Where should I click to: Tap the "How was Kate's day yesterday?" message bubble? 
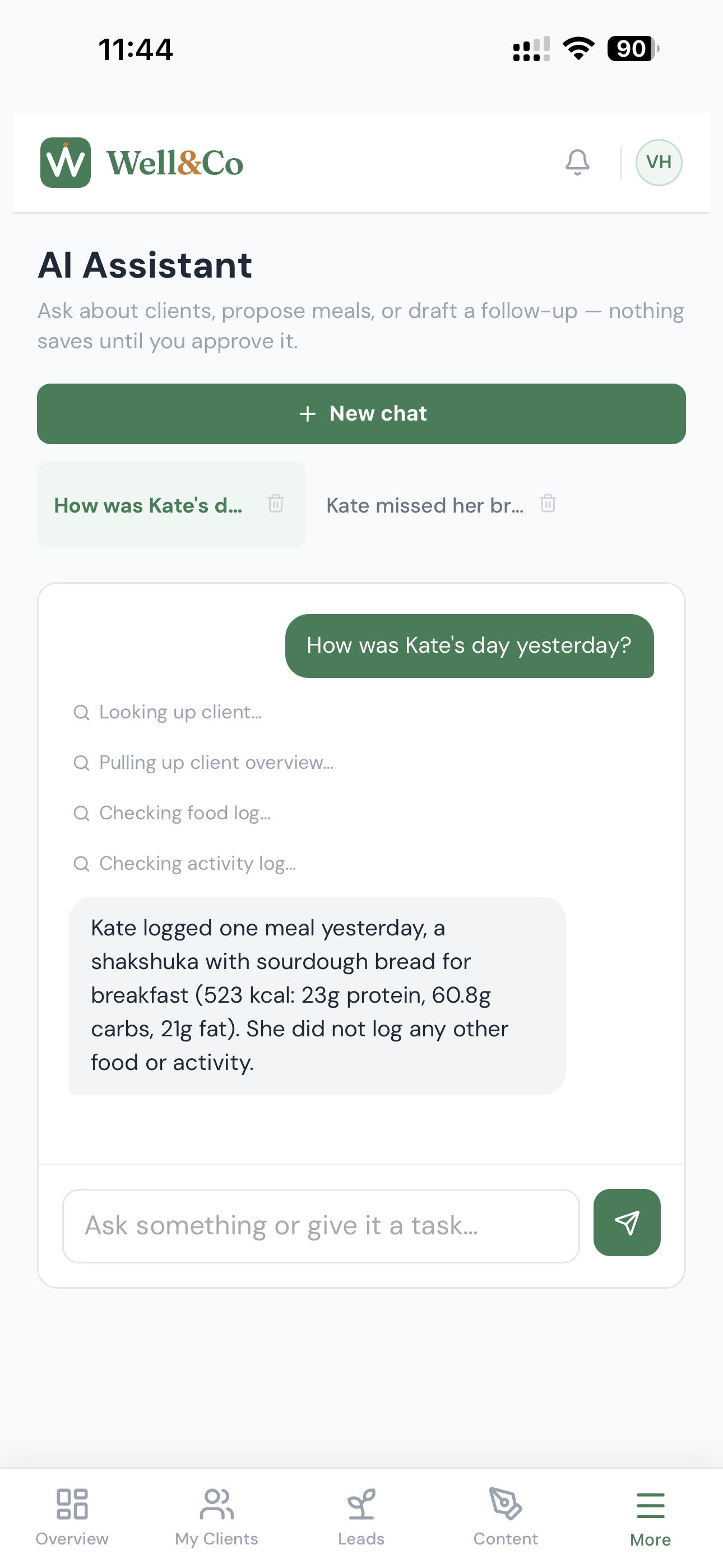point(469,646)
